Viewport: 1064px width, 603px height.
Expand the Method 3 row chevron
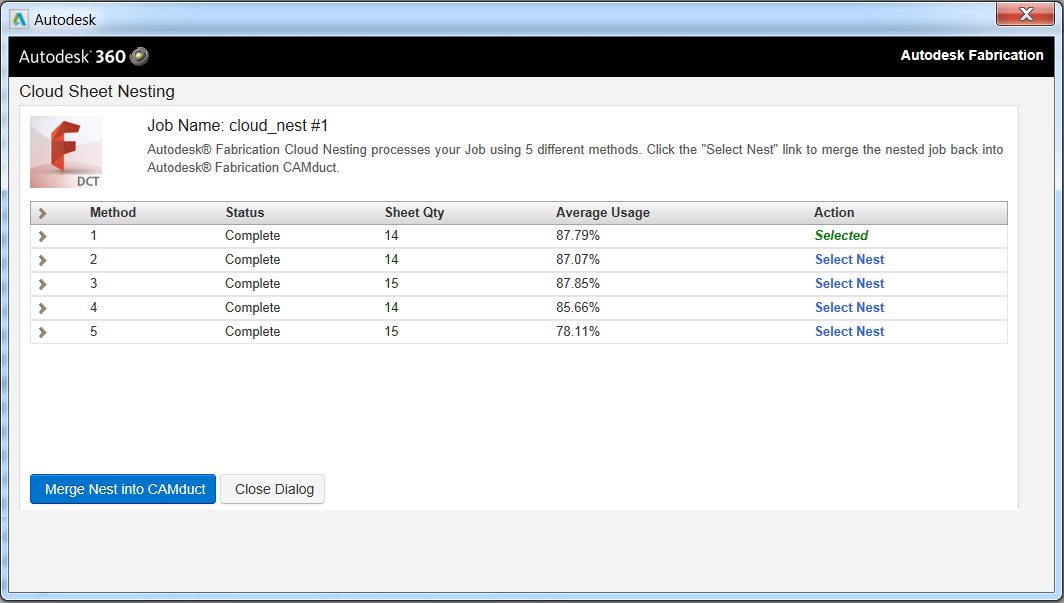tap(43, 284)
